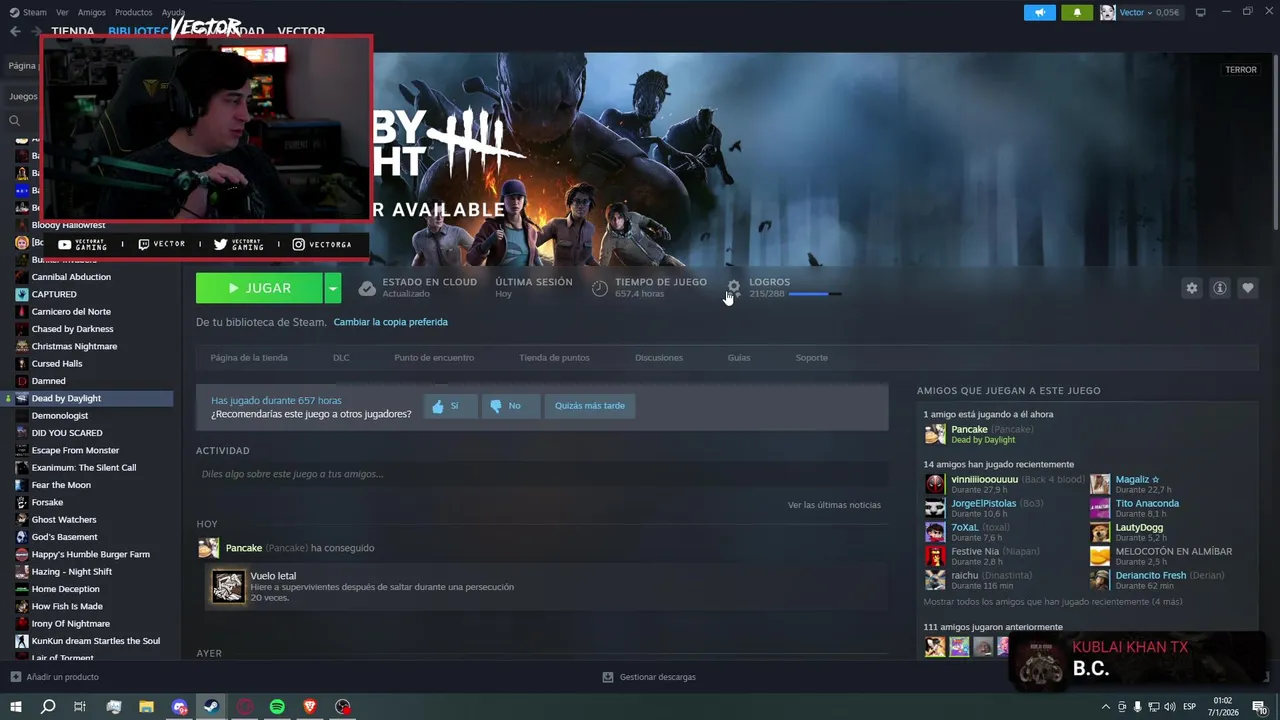Click the library search magnifier icon
This screenshot has height=720, width=1280.
point(14,120)
